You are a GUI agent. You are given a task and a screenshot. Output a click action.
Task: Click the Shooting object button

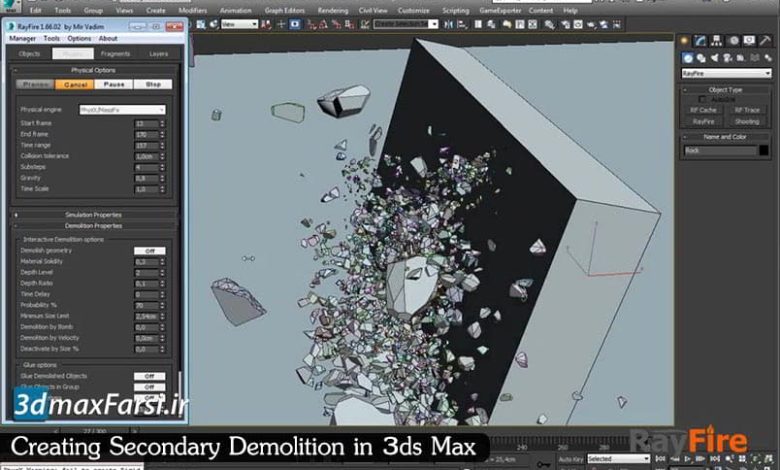tap(747, 121)
